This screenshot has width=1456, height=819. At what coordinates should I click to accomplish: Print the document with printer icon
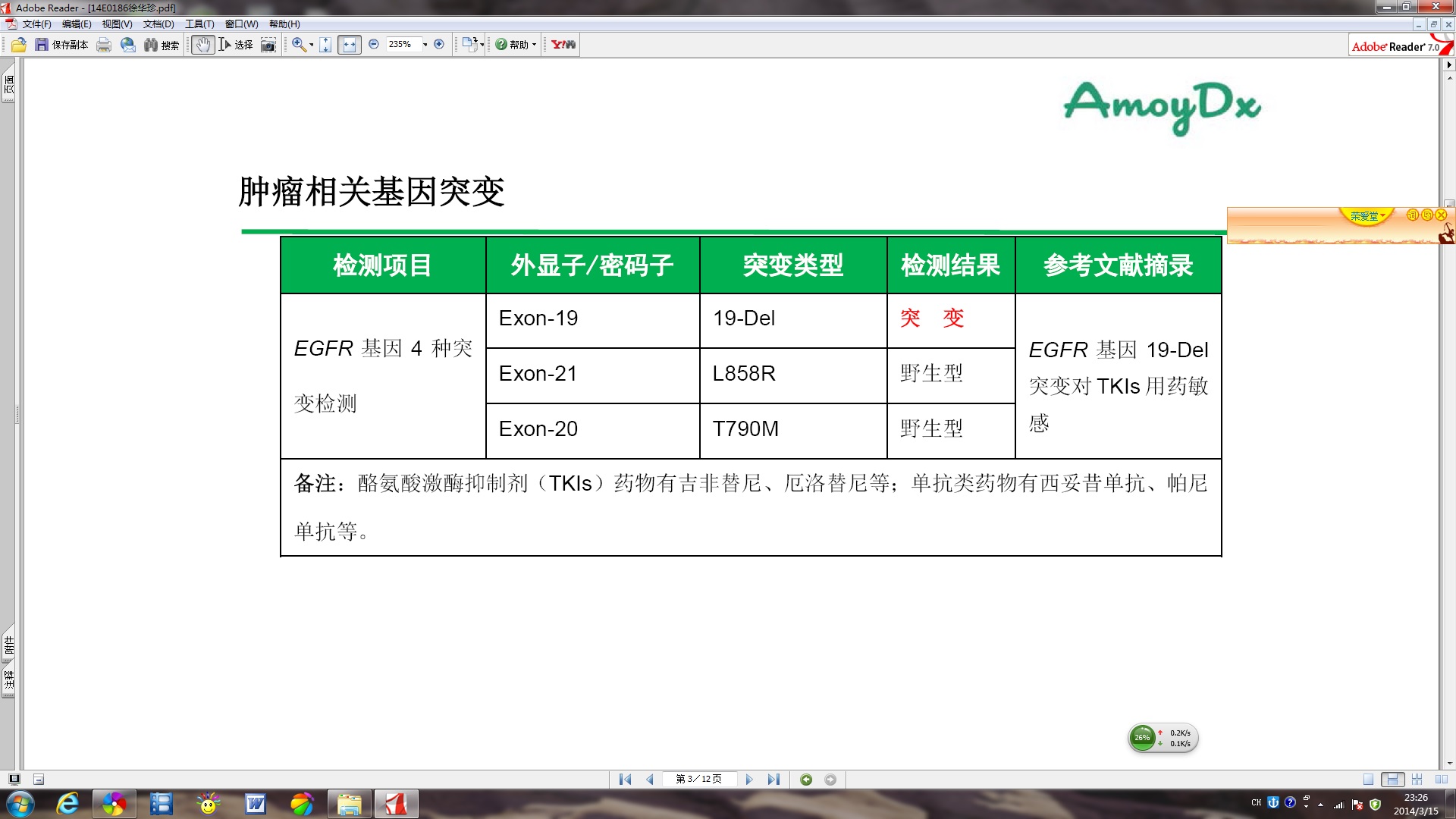[x=104, y=45]
